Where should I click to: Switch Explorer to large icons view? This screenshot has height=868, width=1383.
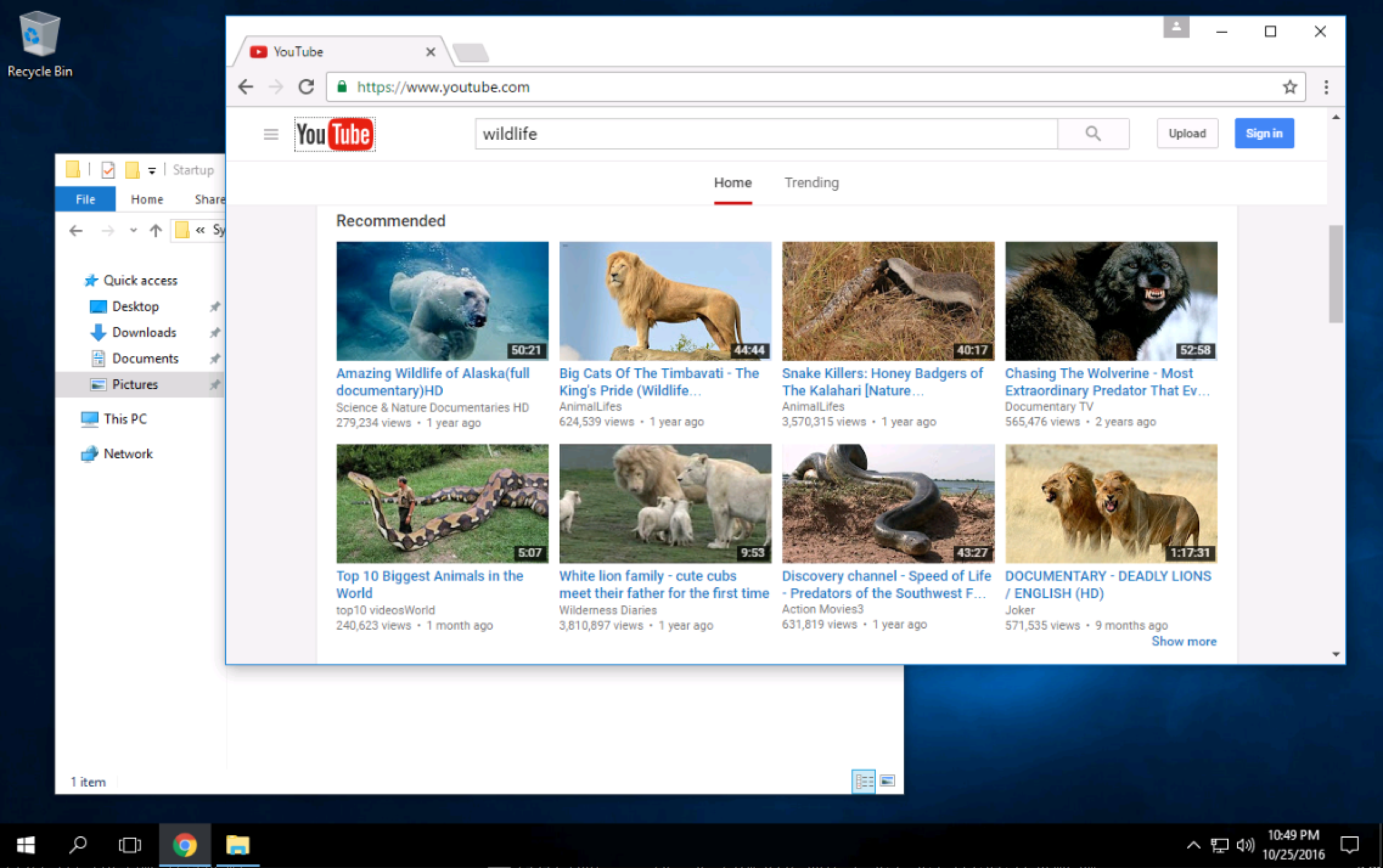point(887,781)
